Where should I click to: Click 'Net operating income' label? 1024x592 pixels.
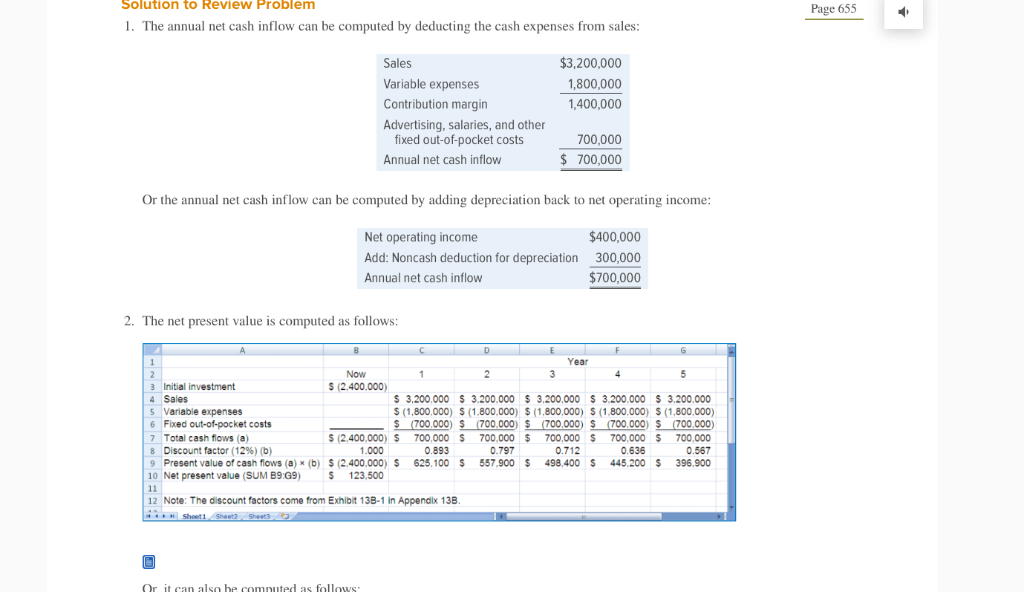pyautogui.click(x=421, y=237)
